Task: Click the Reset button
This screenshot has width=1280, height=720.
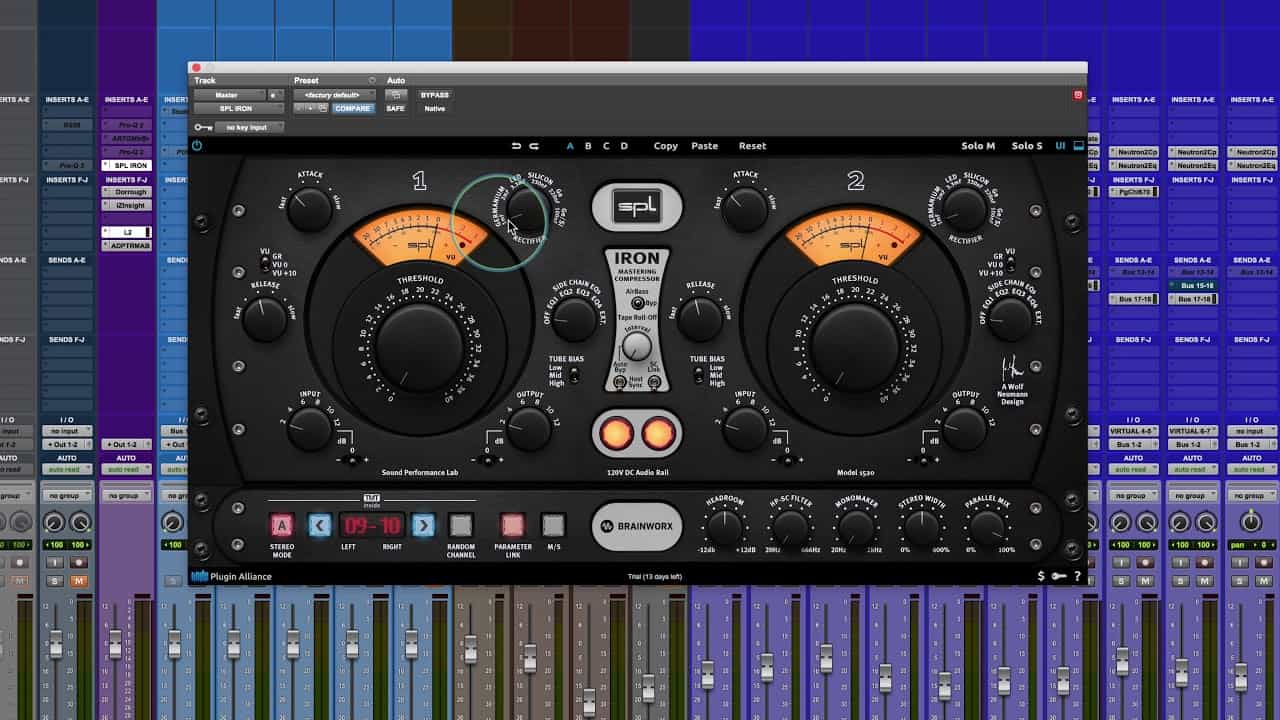Action: point(752,145)
